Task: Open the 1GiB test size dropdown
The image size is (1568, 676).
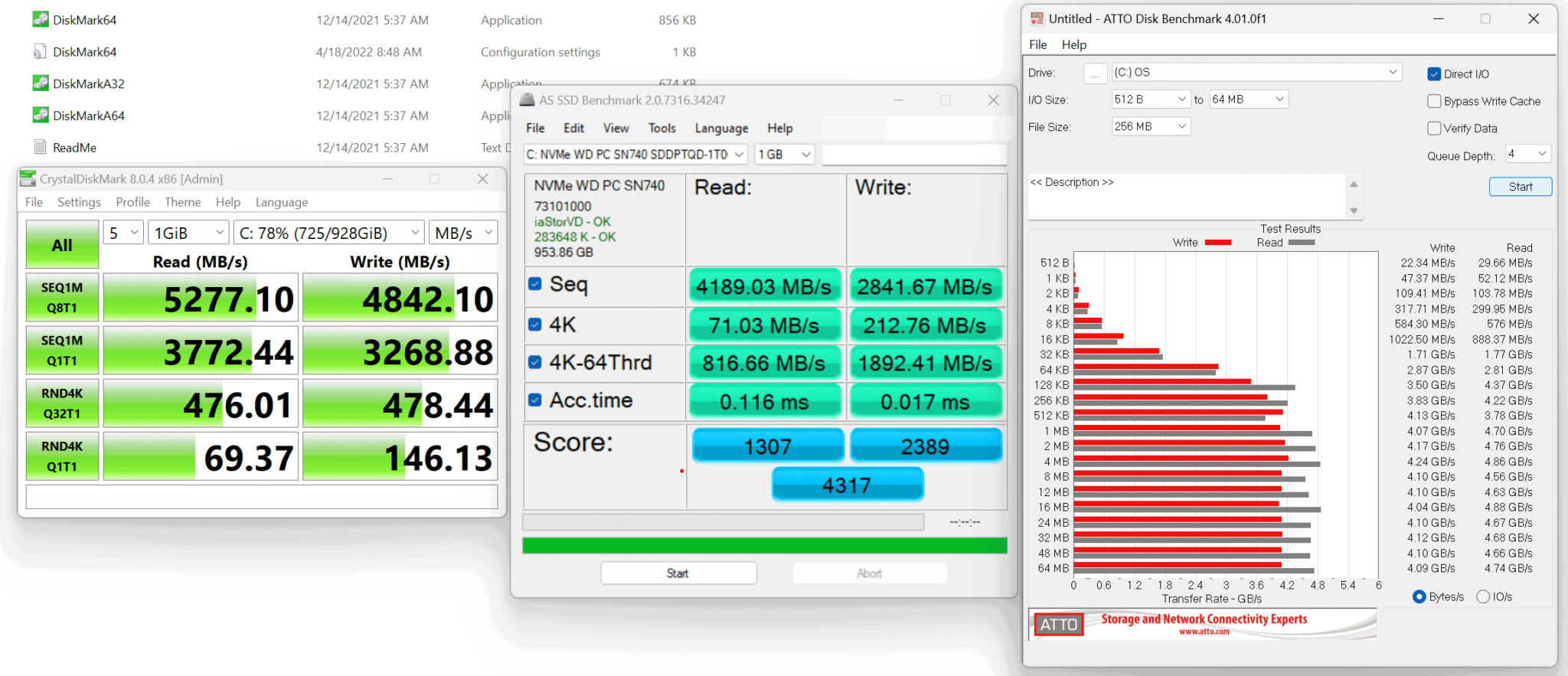Action: pyautogui.click(x=189, y=233)
